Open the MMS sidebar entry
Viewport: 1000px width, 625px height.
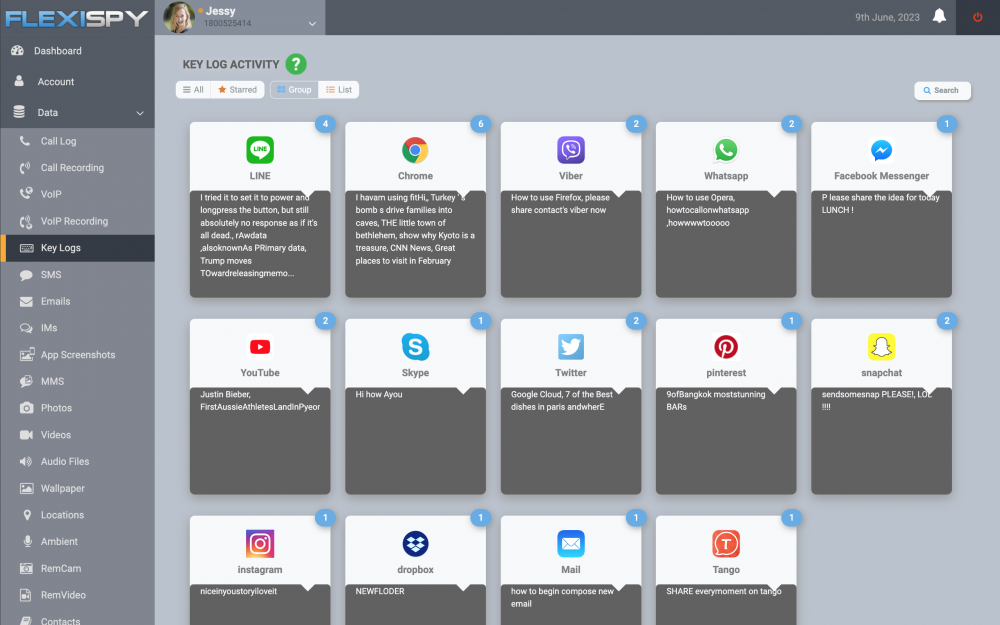click(x=77, y=381)
